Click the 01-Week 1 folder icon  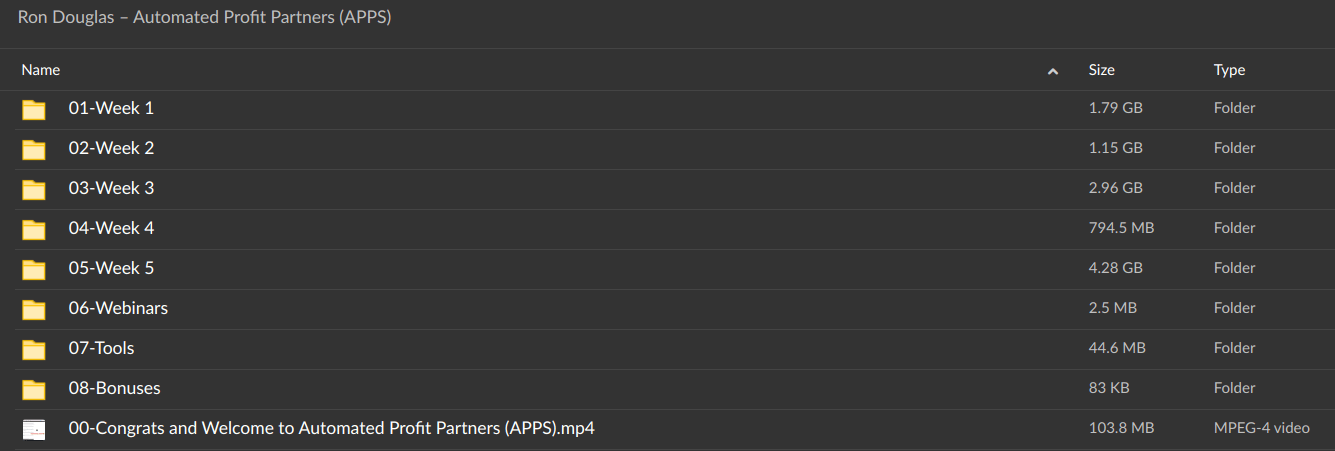pyautogui.click(x=34, y=109)
